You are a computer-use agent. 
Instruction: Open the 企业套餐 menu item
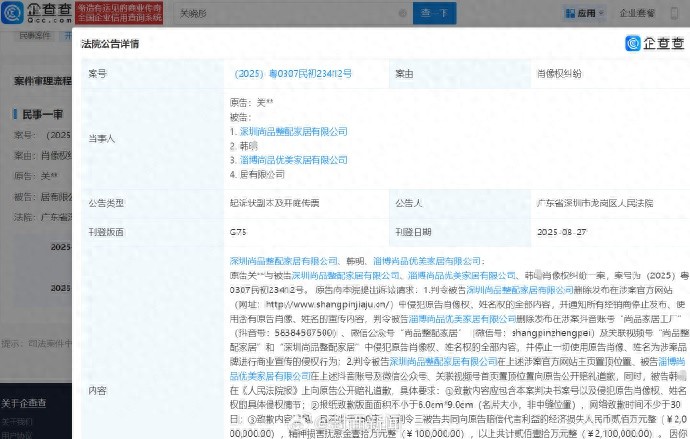(x=637, y=13)
